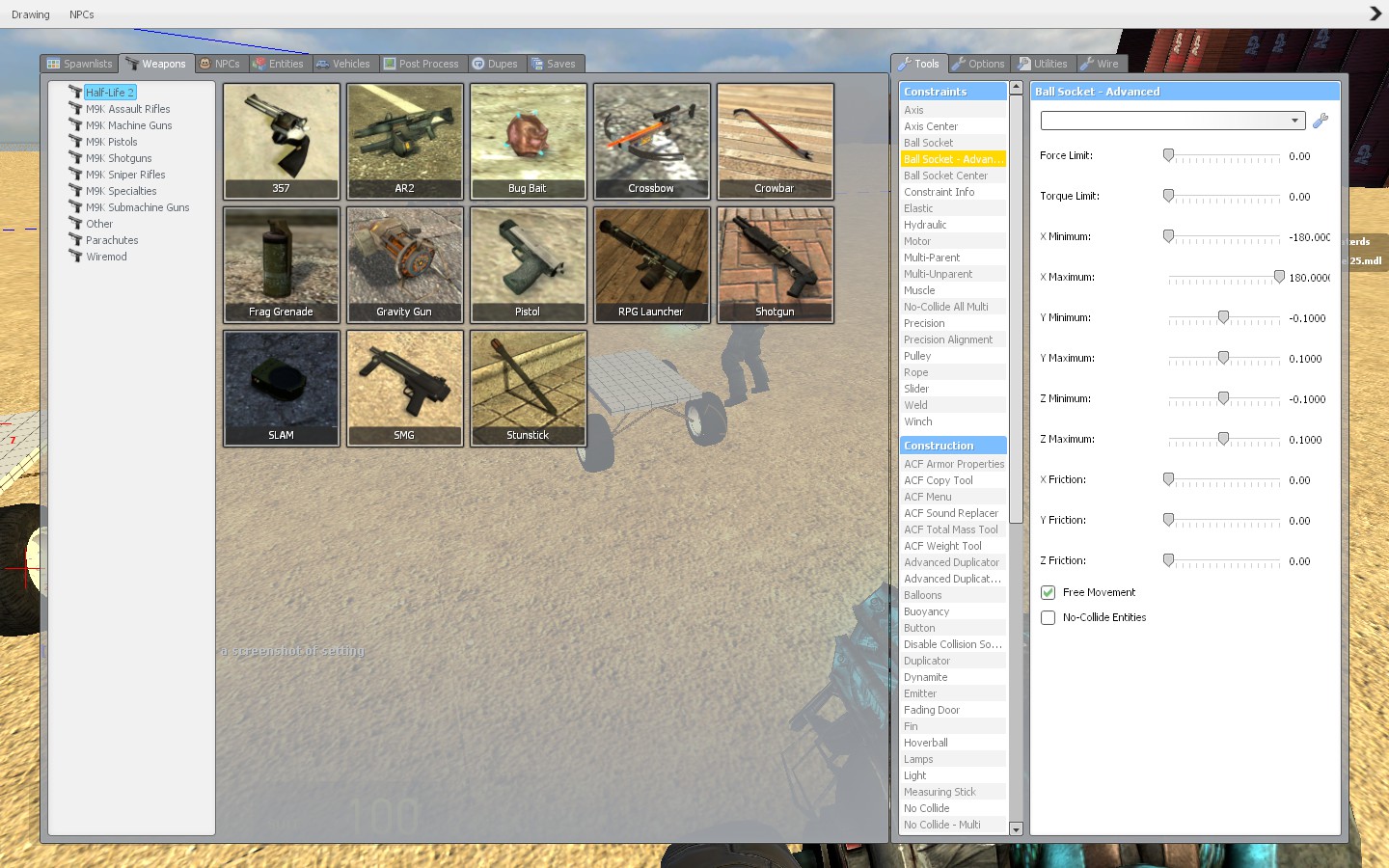Image resolution: width=1389 pixels, height=868 pixels.
Task: Spawn the SMG weapon
Action: tap(404, 388)
